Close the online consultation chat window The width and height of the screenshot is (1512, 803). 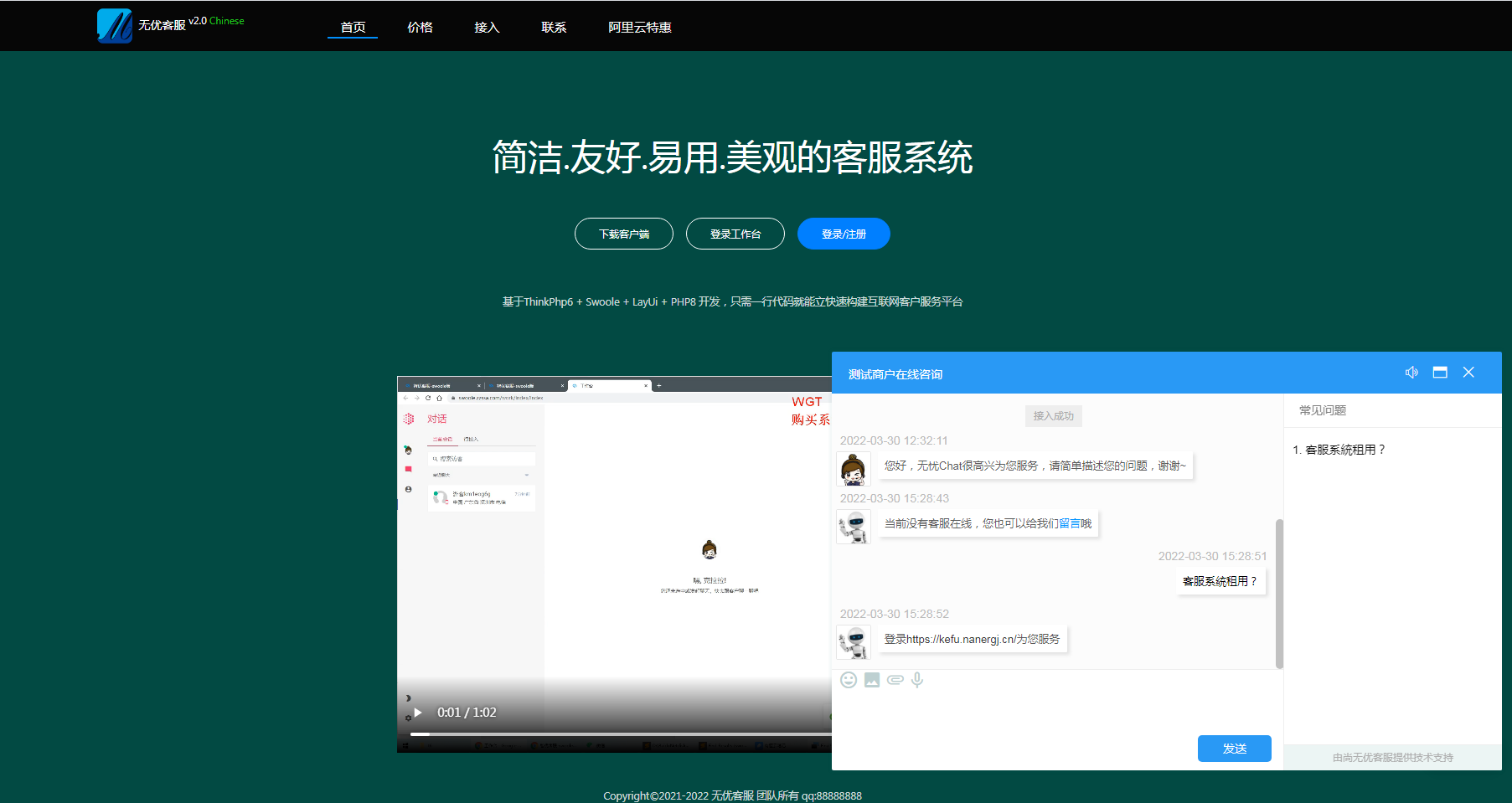coord(1468,373)
